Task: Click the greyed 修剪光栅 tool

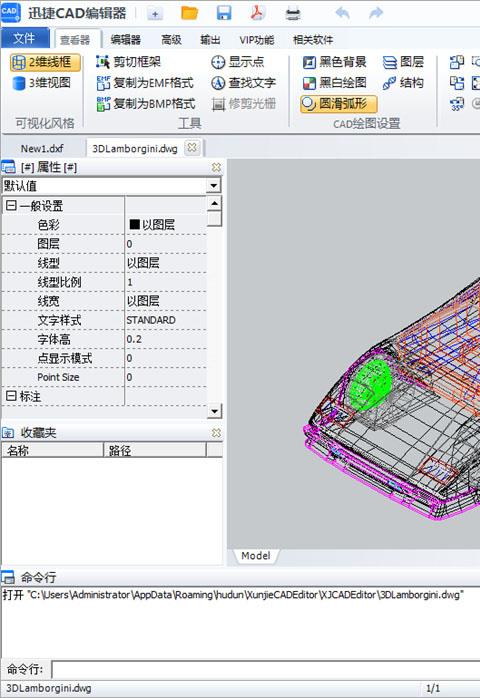Action: pyautogui.click(x=243, y=104)
